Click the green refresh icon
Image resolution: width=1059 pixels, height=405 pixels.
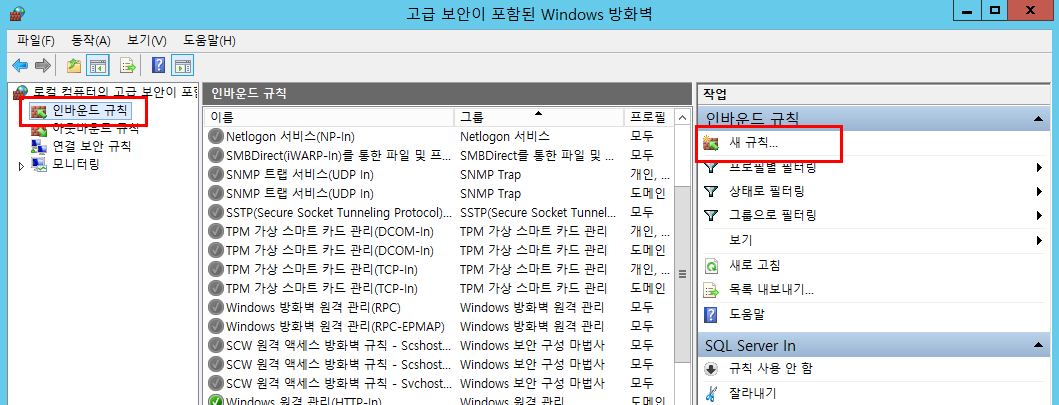point(711,265)
